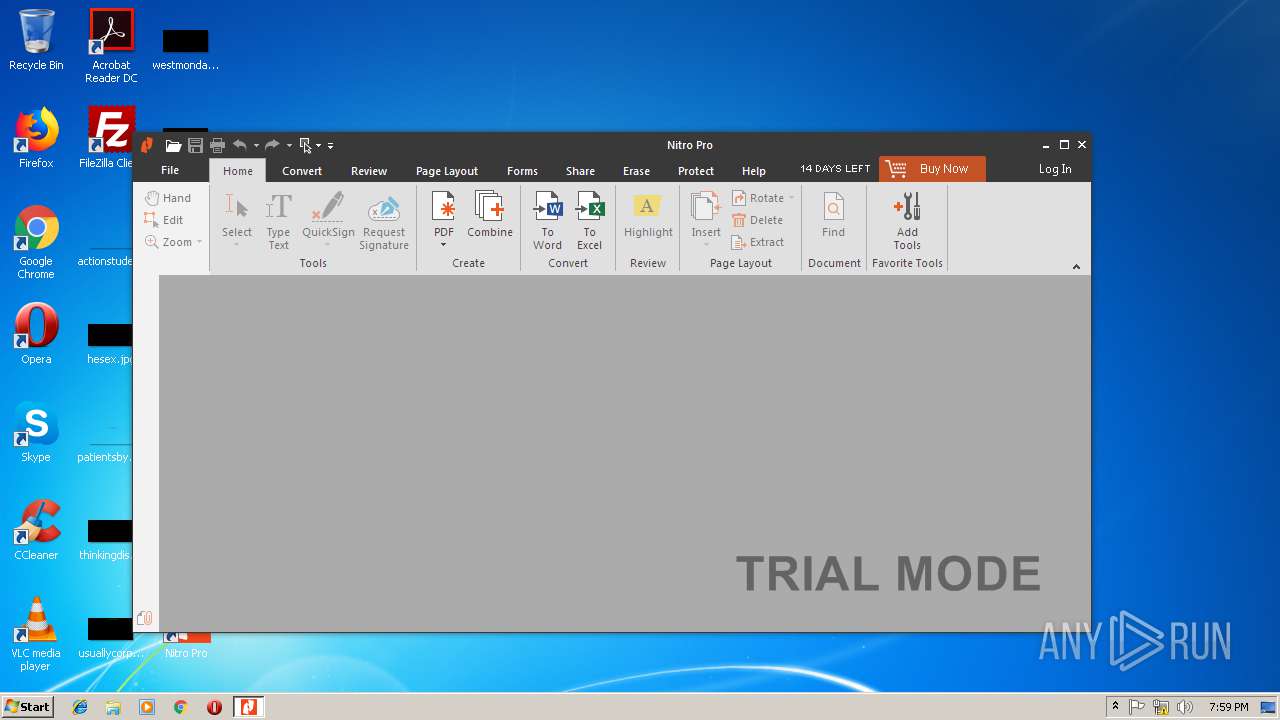The image size is (1280, 720).
Task: Click the Buy Now button
Action: (932, 169)
